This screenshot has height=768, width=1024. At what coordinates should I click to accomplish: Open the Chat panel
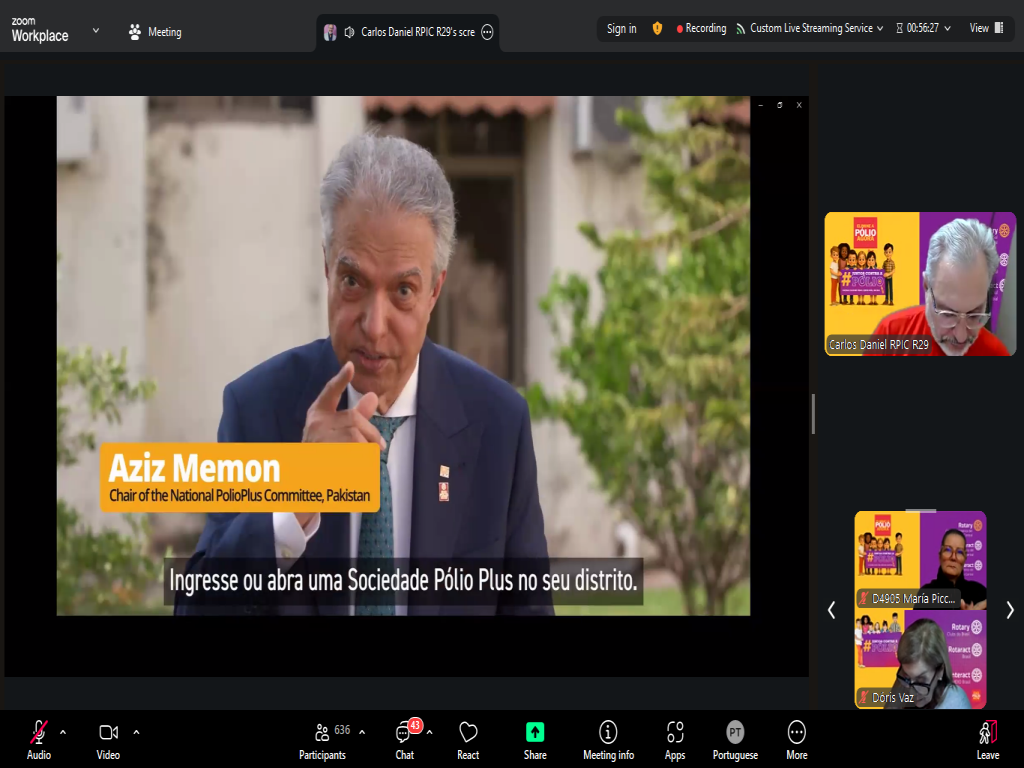pos(405,738)
